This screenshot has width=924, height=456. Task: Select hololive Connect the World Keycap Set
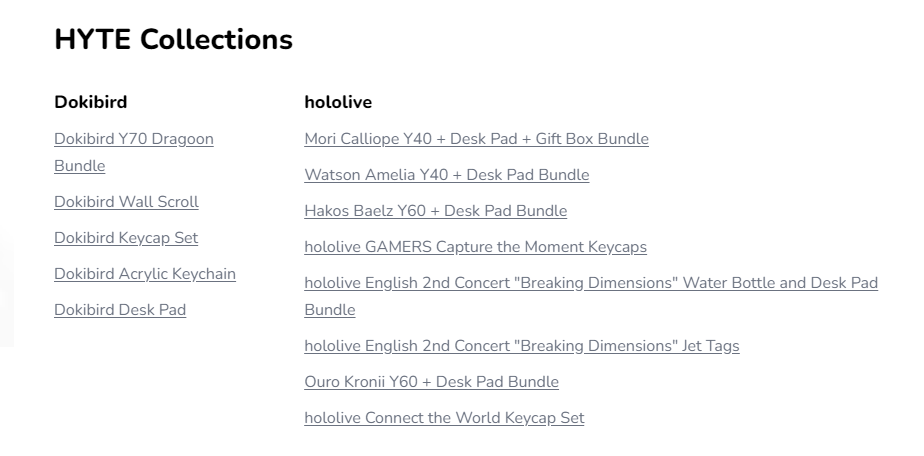[x=444, y=418]
